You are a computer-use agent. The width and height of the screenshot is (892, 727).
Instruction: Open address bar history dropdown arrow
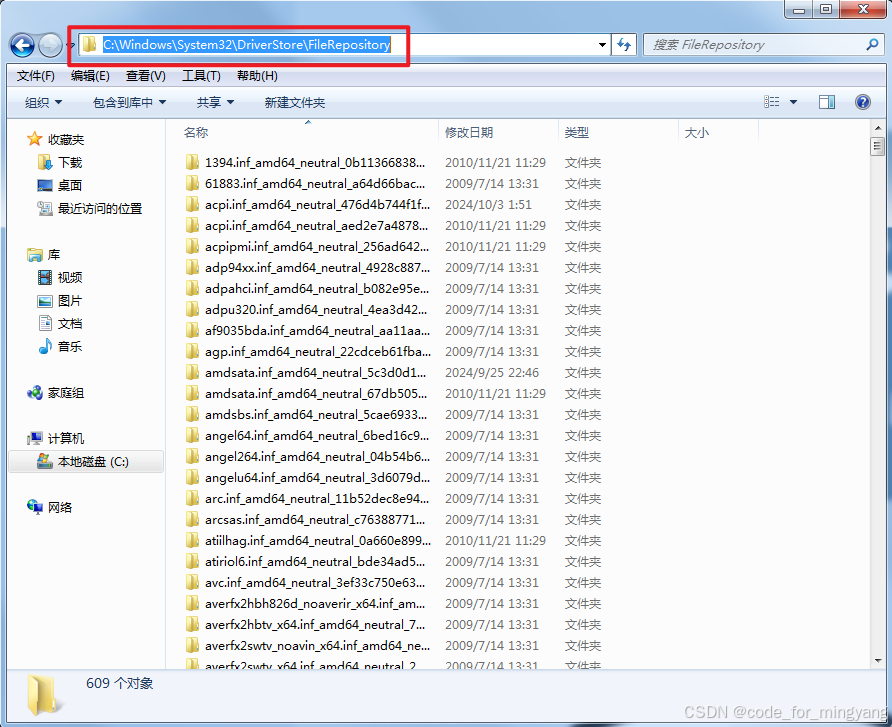602,45
